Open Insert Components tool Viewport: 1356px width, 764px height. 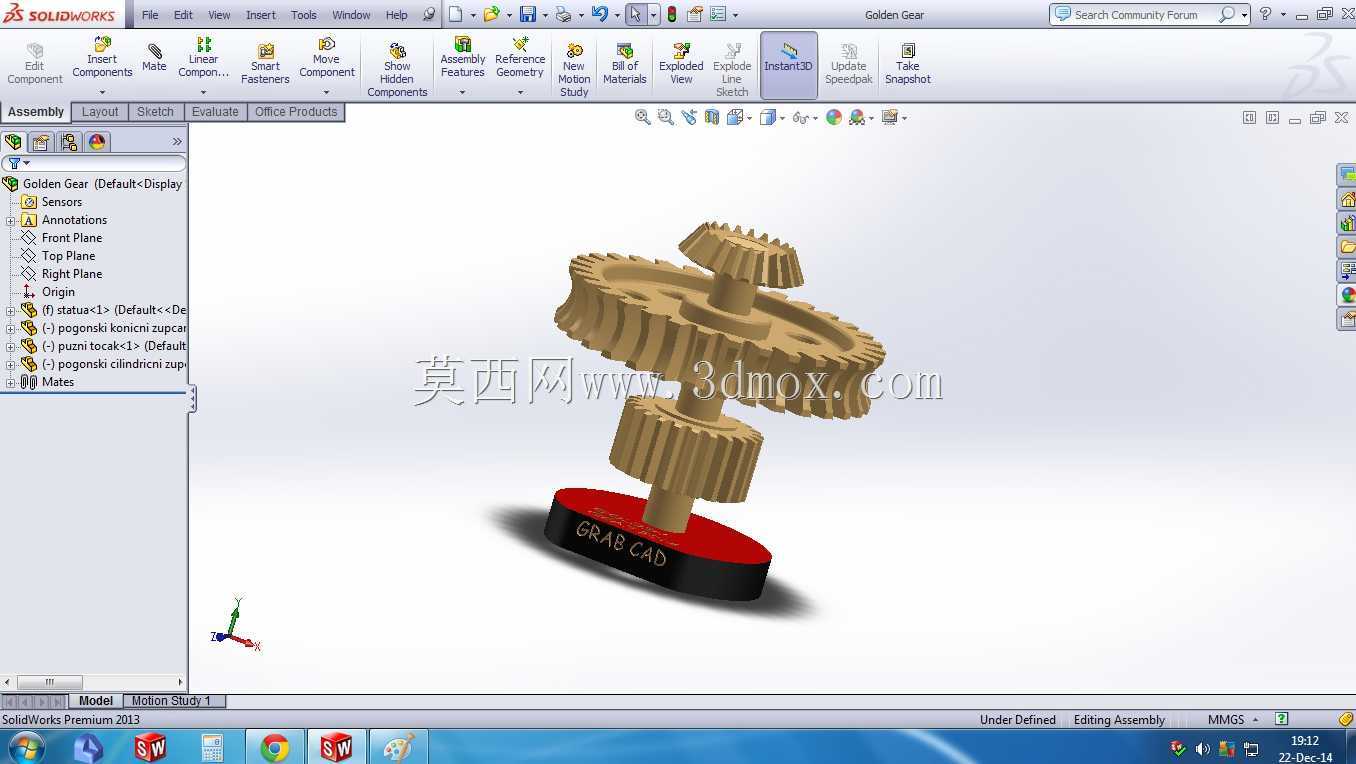point(102,58)
